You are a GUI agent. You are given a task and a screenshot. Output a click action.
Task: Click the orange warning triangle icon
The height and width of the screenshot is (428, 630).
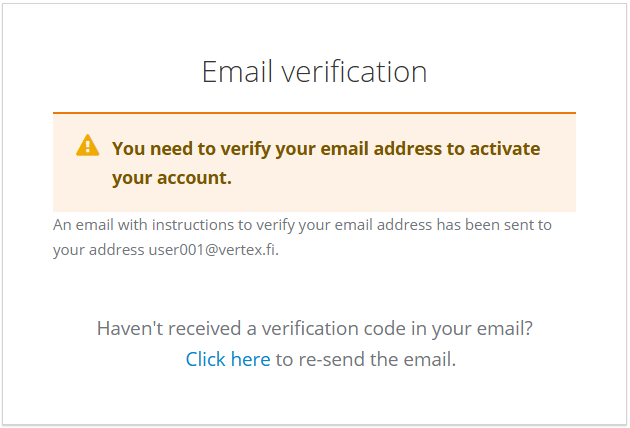pos(88,146)
